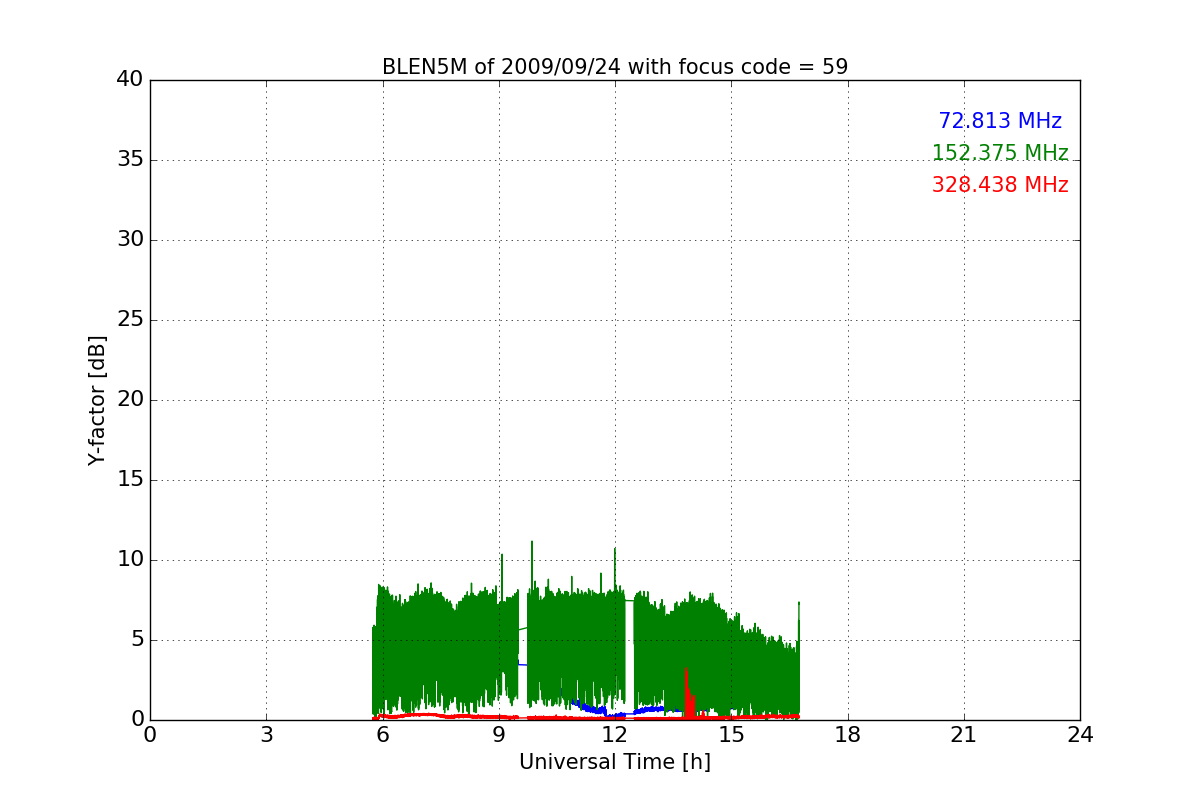Click the y-axis tick label '35'
The height and width of the screenshot is (800, 1200).
point(130,160)
